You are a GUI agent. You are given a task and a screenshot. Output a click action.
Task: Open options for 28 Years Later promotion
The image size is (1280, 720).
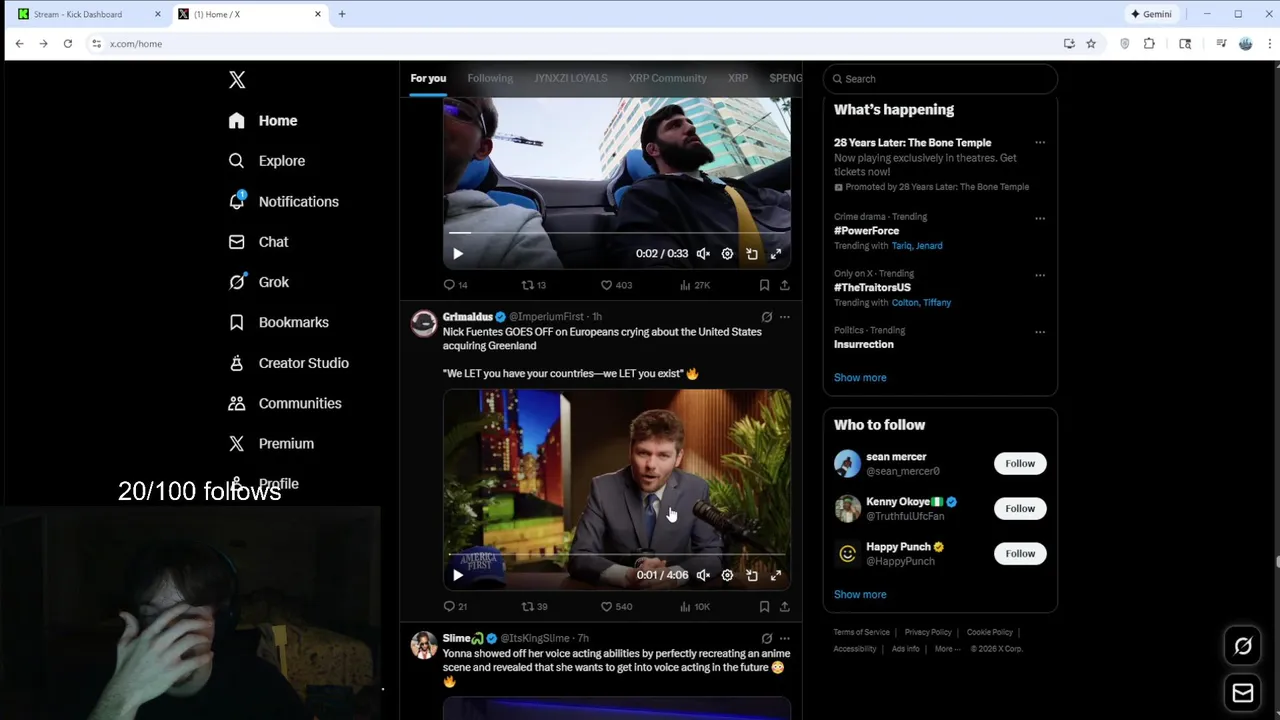1040,142
